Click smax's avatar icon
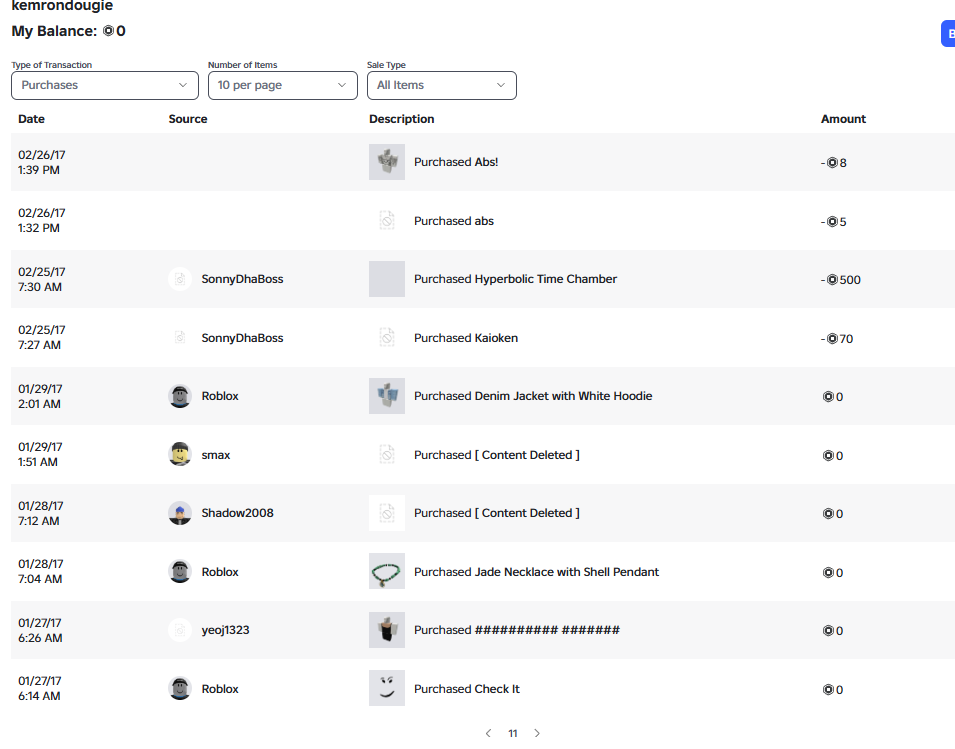Viewport: 955px width, 749px height. (x=180, y=454)
